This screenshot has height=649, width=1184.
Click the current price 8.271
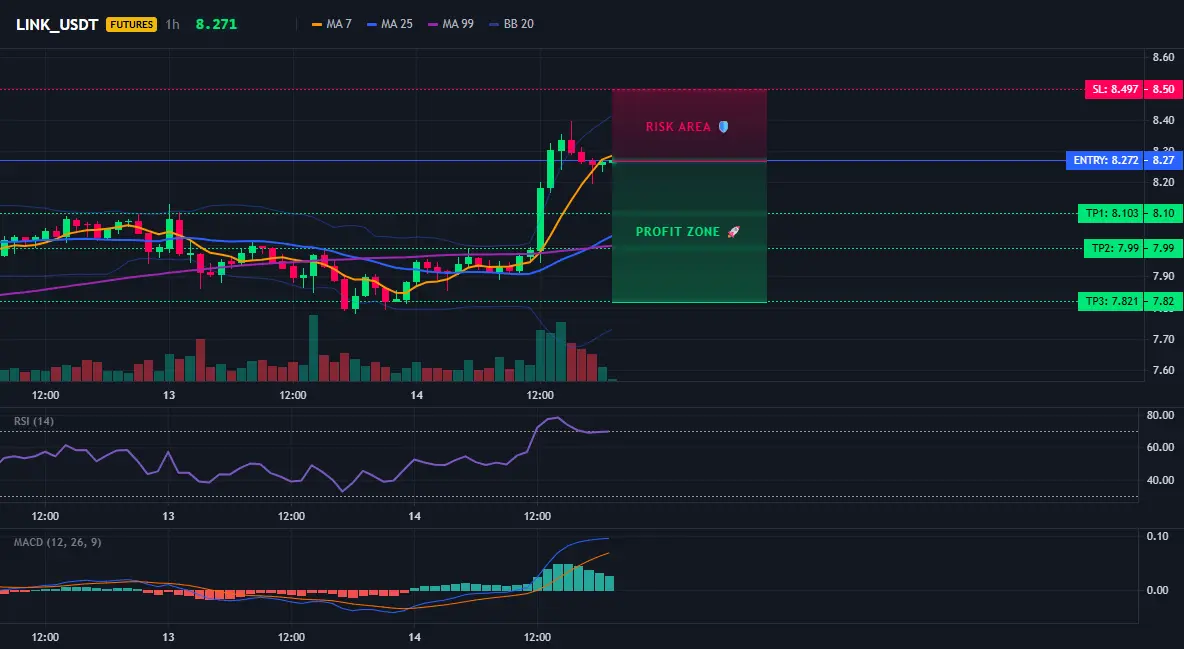[216, 24]
